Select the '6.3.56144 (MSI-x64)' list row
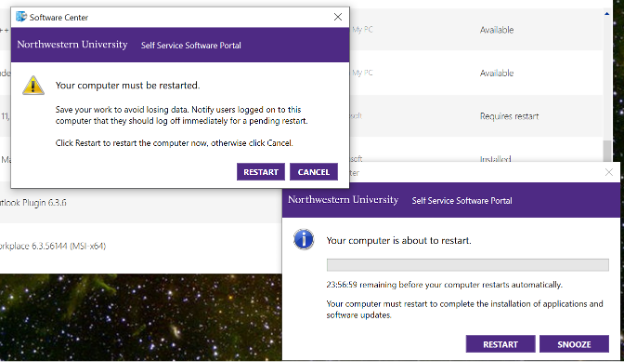The width and height of the screenshot is (624, 362). (141, 246)
